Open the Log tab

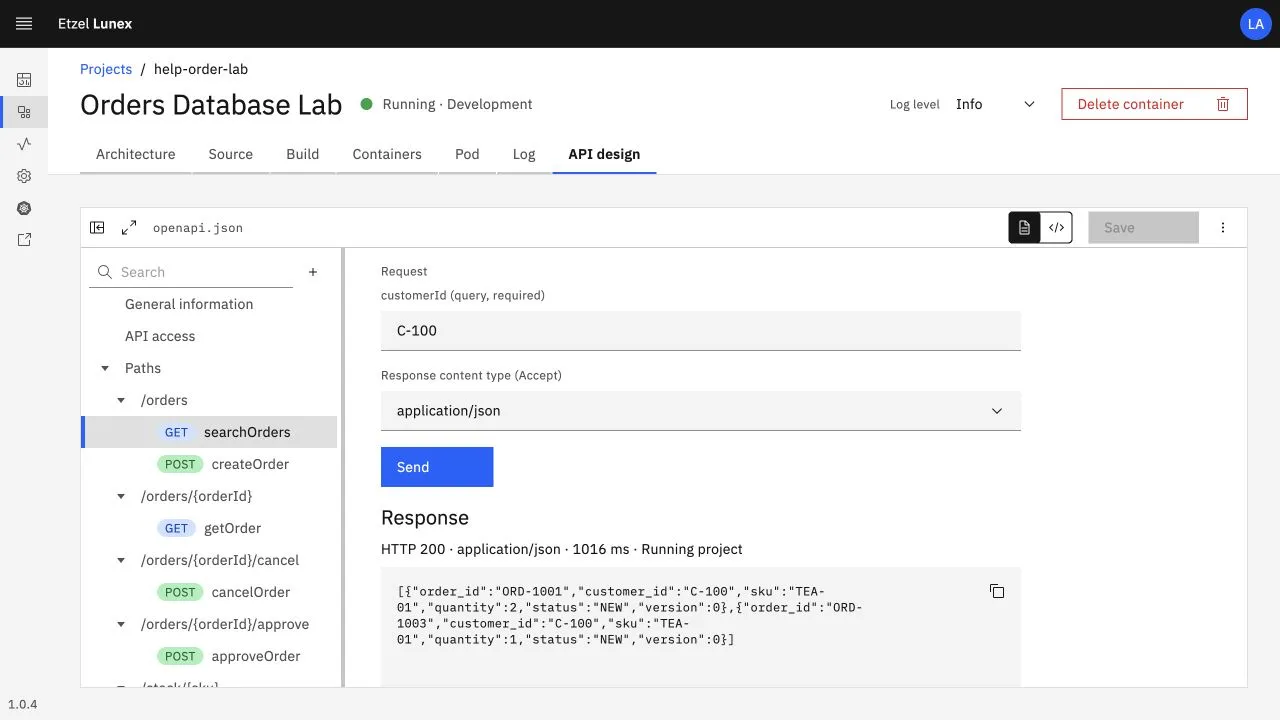coord(524,154)
